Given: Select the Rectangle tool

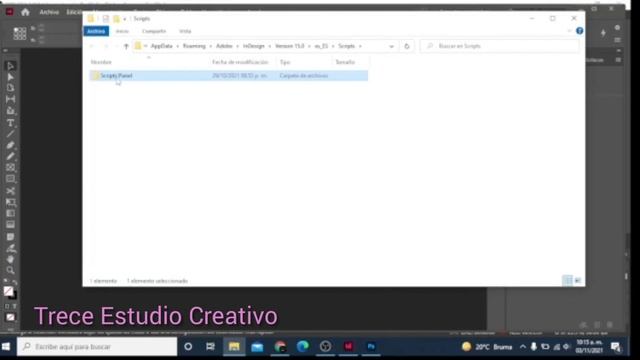Looking at the screenshot, I should point(10,179).
